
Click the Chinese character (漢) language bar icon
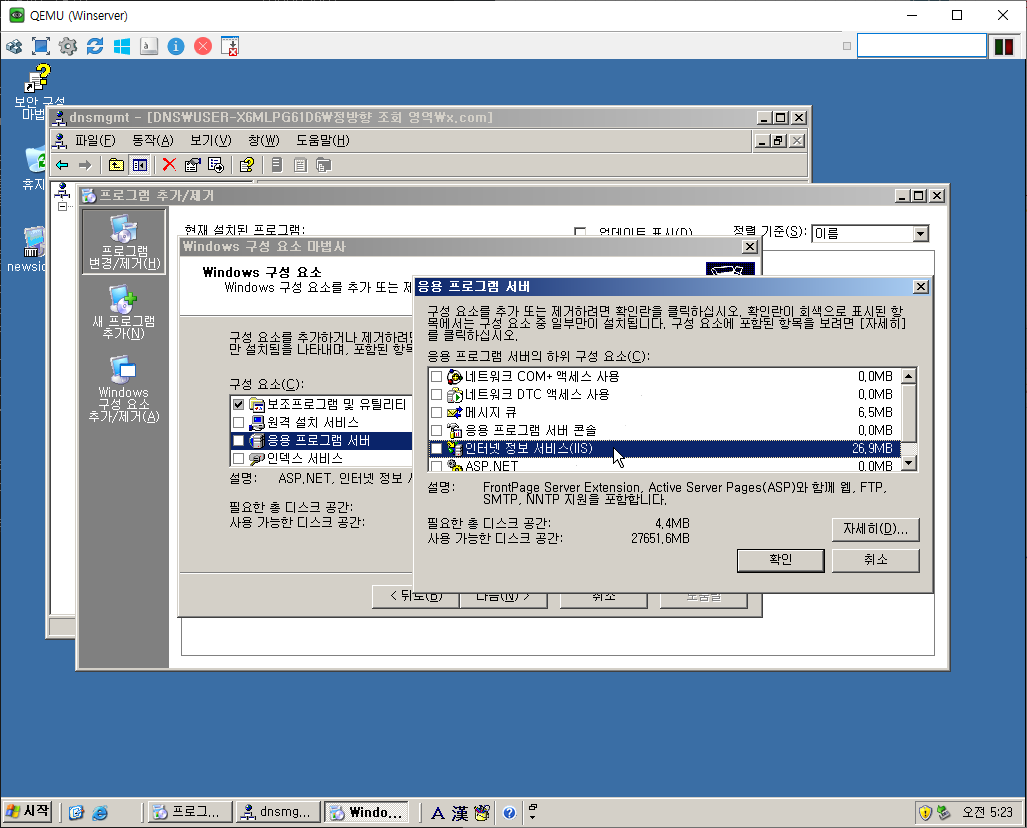pyautogui.click(x=460, y=813)
